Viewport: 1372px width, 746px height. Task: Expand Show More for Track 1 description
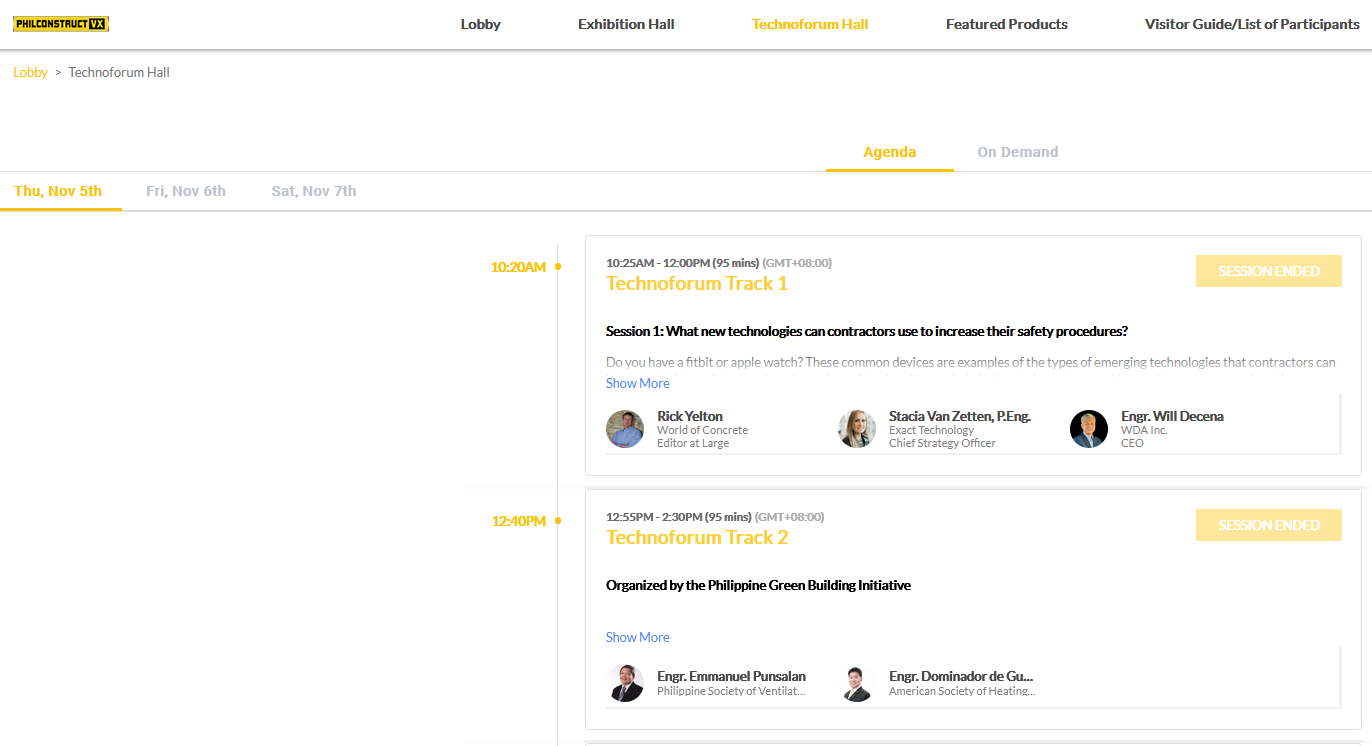click(638, 383)
